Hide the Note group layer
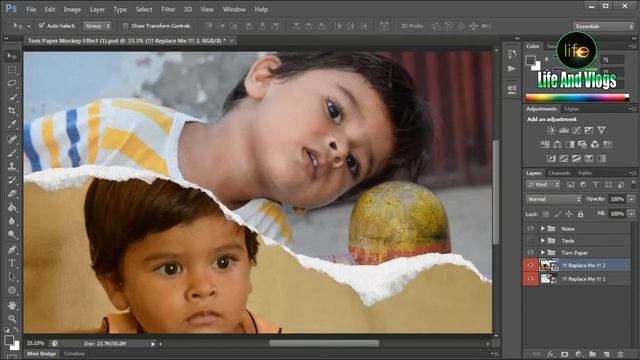Viewport: 640px width, 360px height. coord(530,229)
